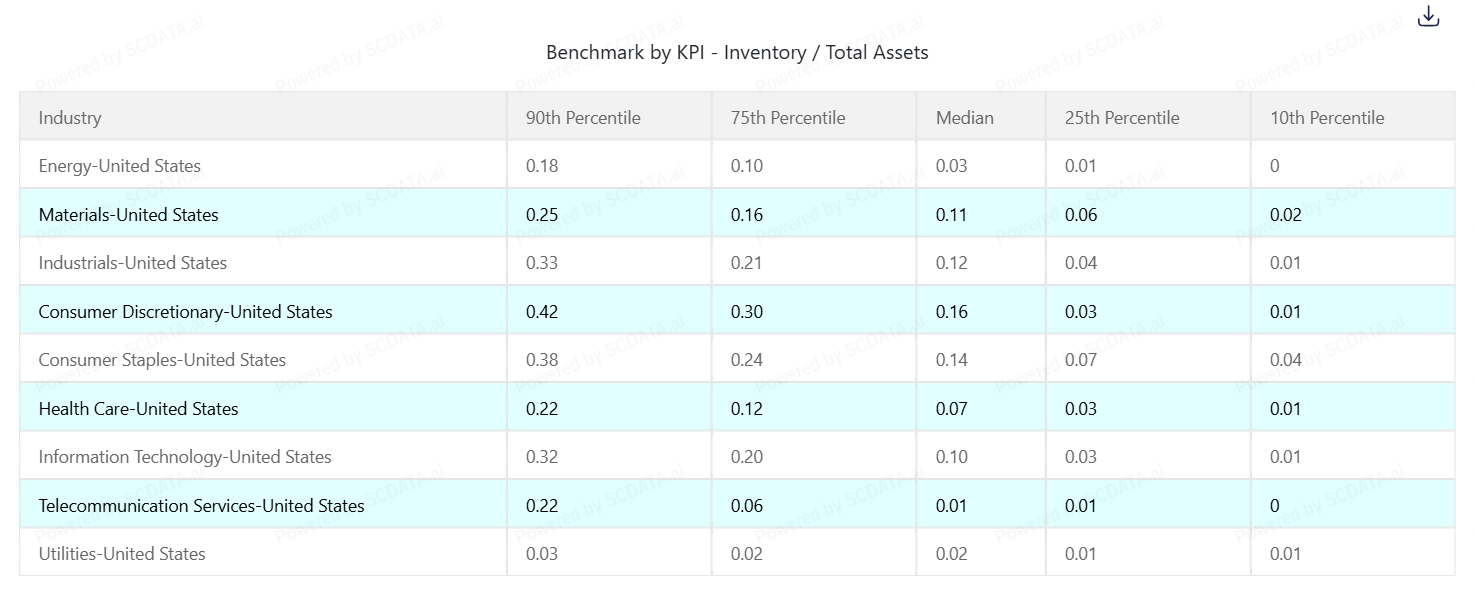Screen dimensions: 1475x596
Task: Click the Materials-United States row label
Action: (128, 214)
